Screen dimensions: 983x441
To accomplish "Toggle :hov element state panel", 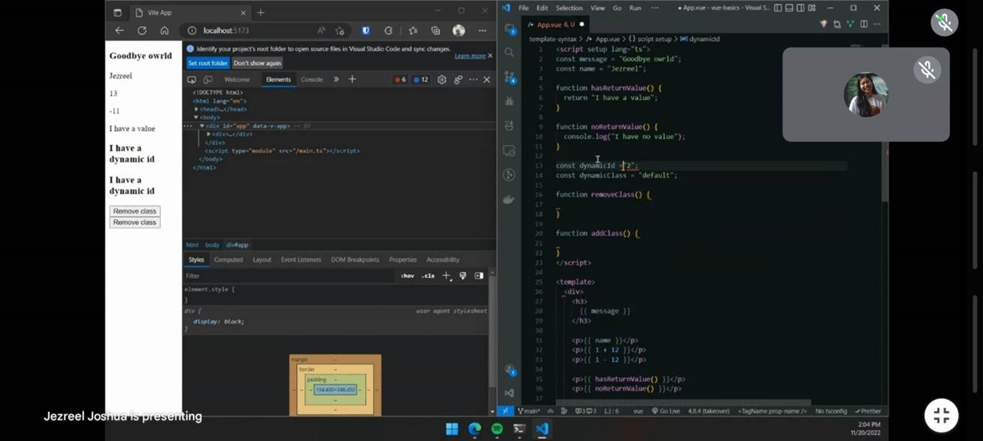I will click(407, 275).
